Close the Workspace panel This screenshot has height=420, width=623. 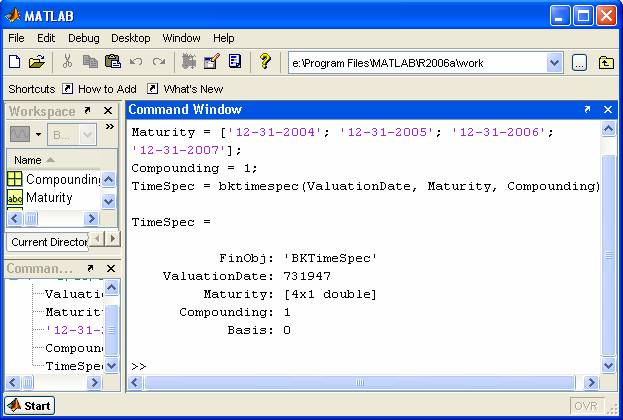(108, 110)
